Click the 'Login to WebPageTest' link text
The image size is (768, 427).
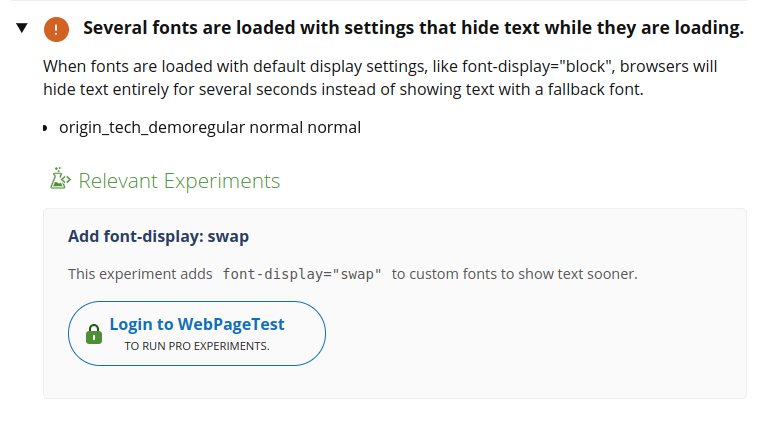tap(197, 324)
